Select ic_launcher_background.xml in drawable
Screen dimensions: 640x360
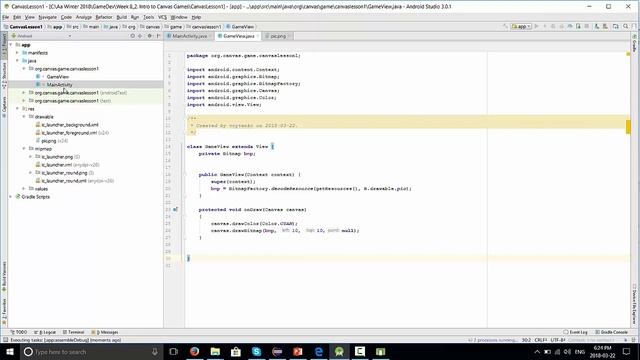coord(70,124)
